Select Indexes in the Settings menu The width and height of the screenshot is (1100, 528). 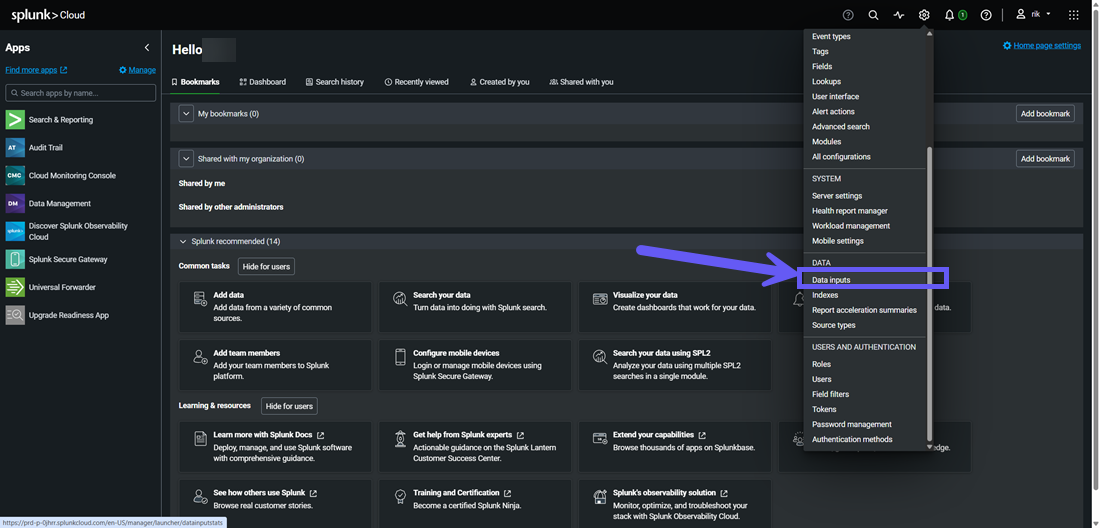[x=825, y=295]
